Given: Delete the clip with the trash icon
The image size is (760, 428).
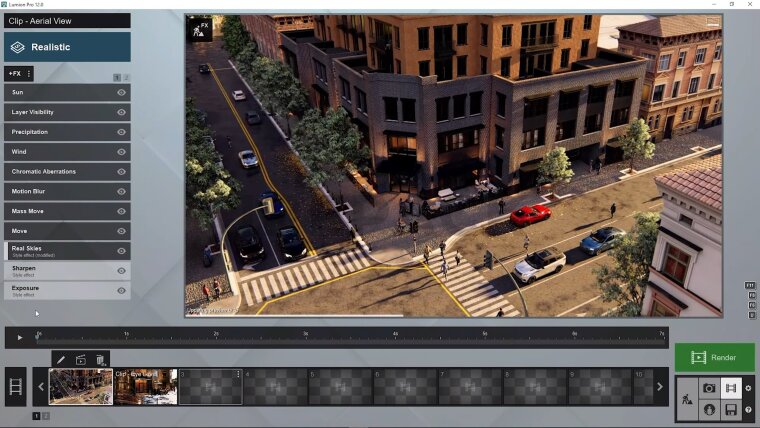Looking at the screenshot, I should (100, 360).
